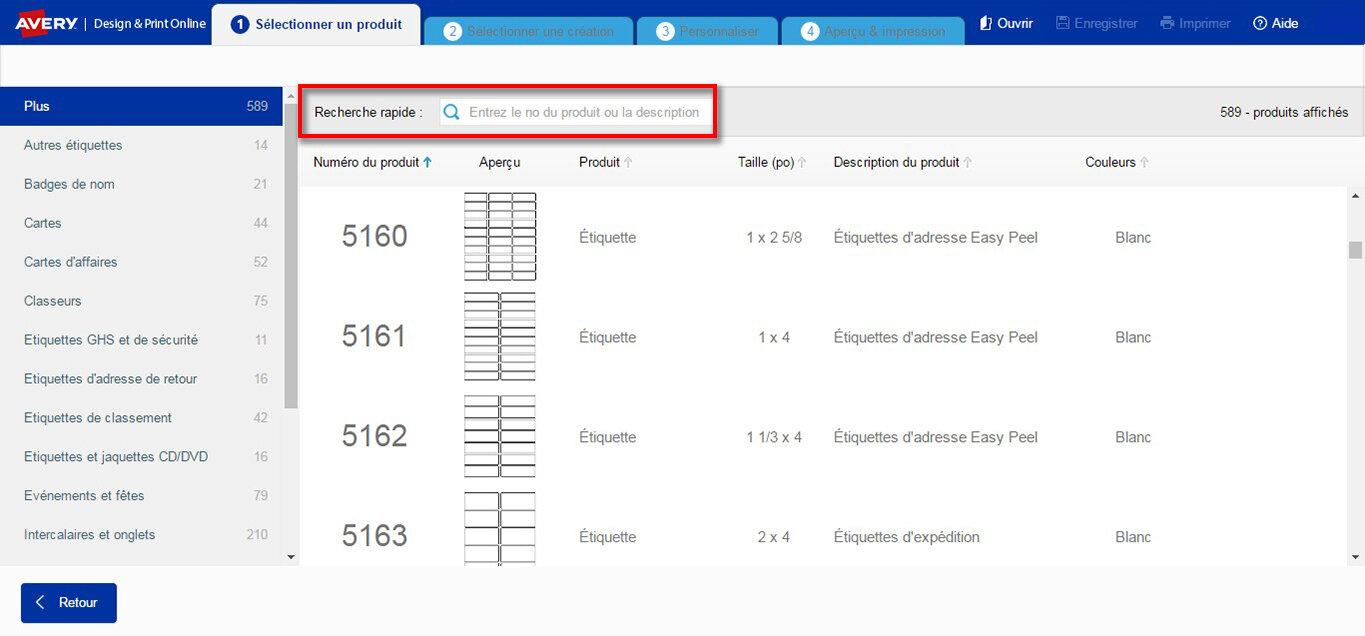
Task: Sort by Taille (po) column arrow
Action: [x=802, y=162]
